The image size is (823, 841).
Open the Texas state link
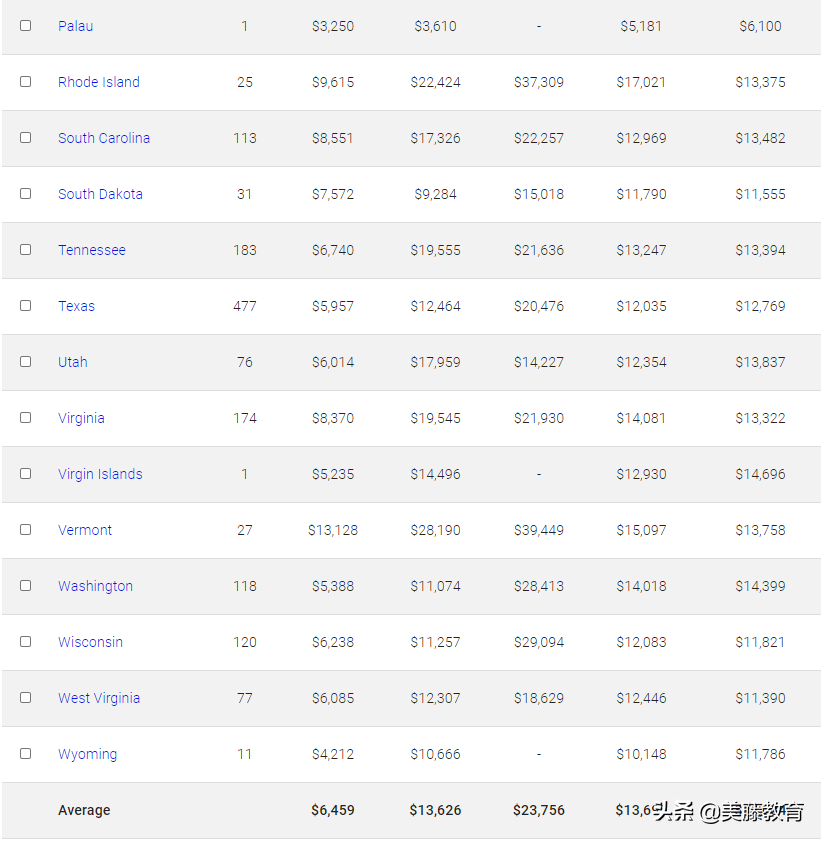click(76, 306)
